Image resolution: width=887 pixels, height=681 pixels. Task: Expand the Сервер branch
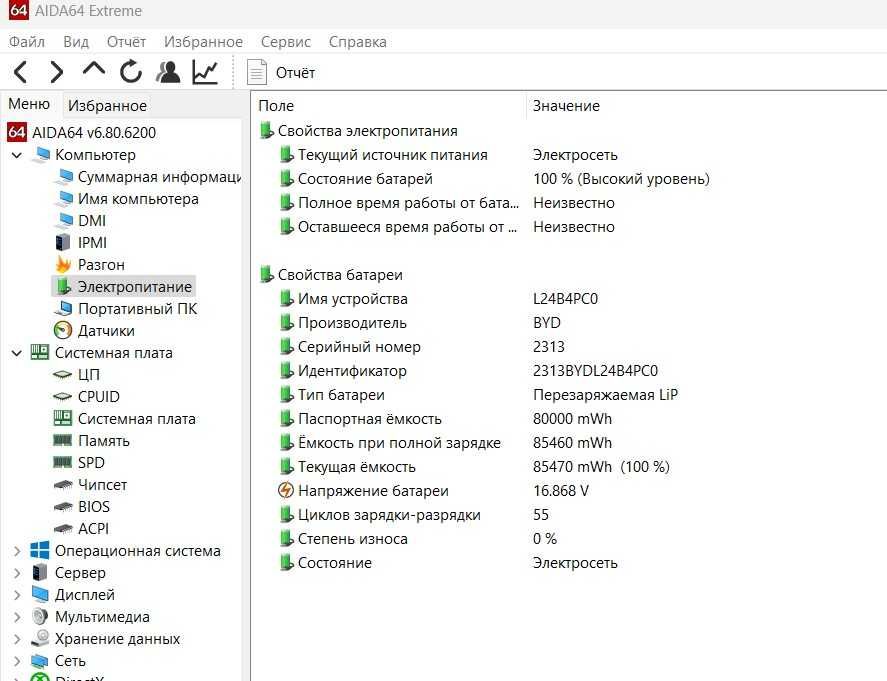(17, 573)
